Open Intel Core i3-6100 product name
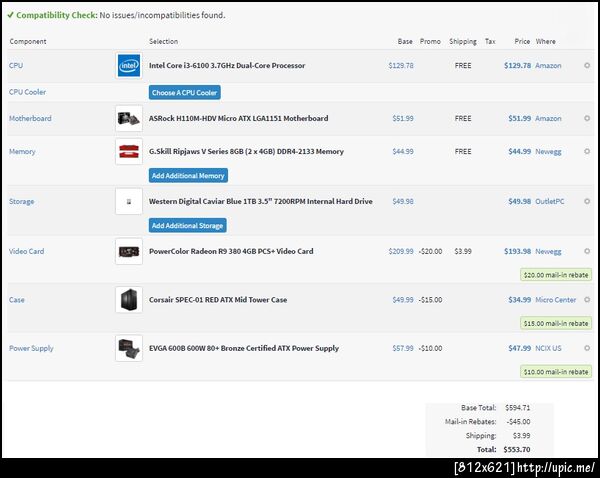600x478 pixels. pos(227,65)
